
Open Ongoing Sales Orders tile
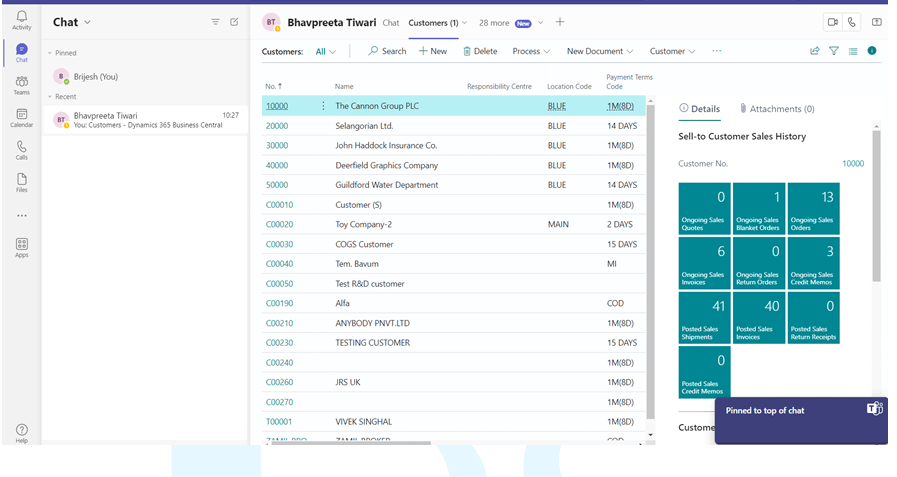813,209
